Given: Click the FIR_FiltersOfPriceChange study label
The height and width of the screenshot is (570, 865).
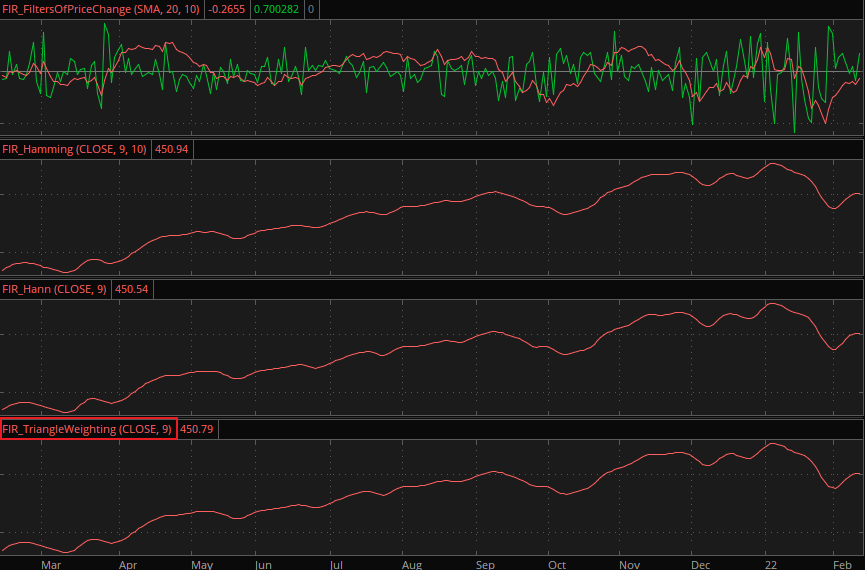Looking at the screenshot, I should click(102, 9).
